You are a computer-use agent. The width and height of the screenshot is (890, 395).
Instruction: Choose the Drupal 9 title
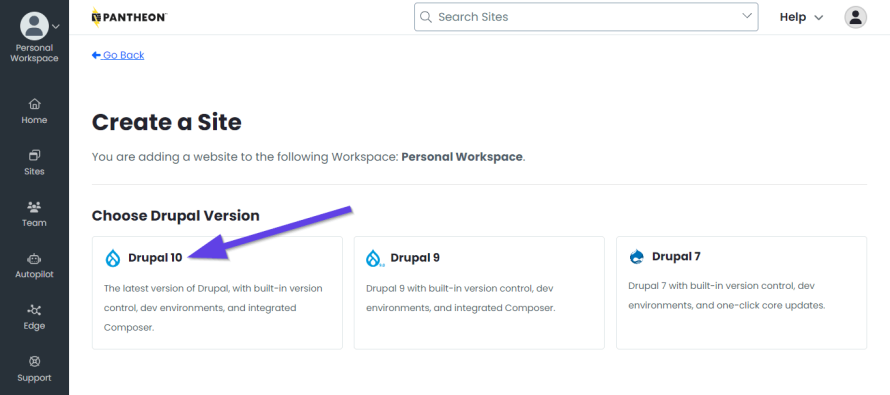click(x=415, y=258)
